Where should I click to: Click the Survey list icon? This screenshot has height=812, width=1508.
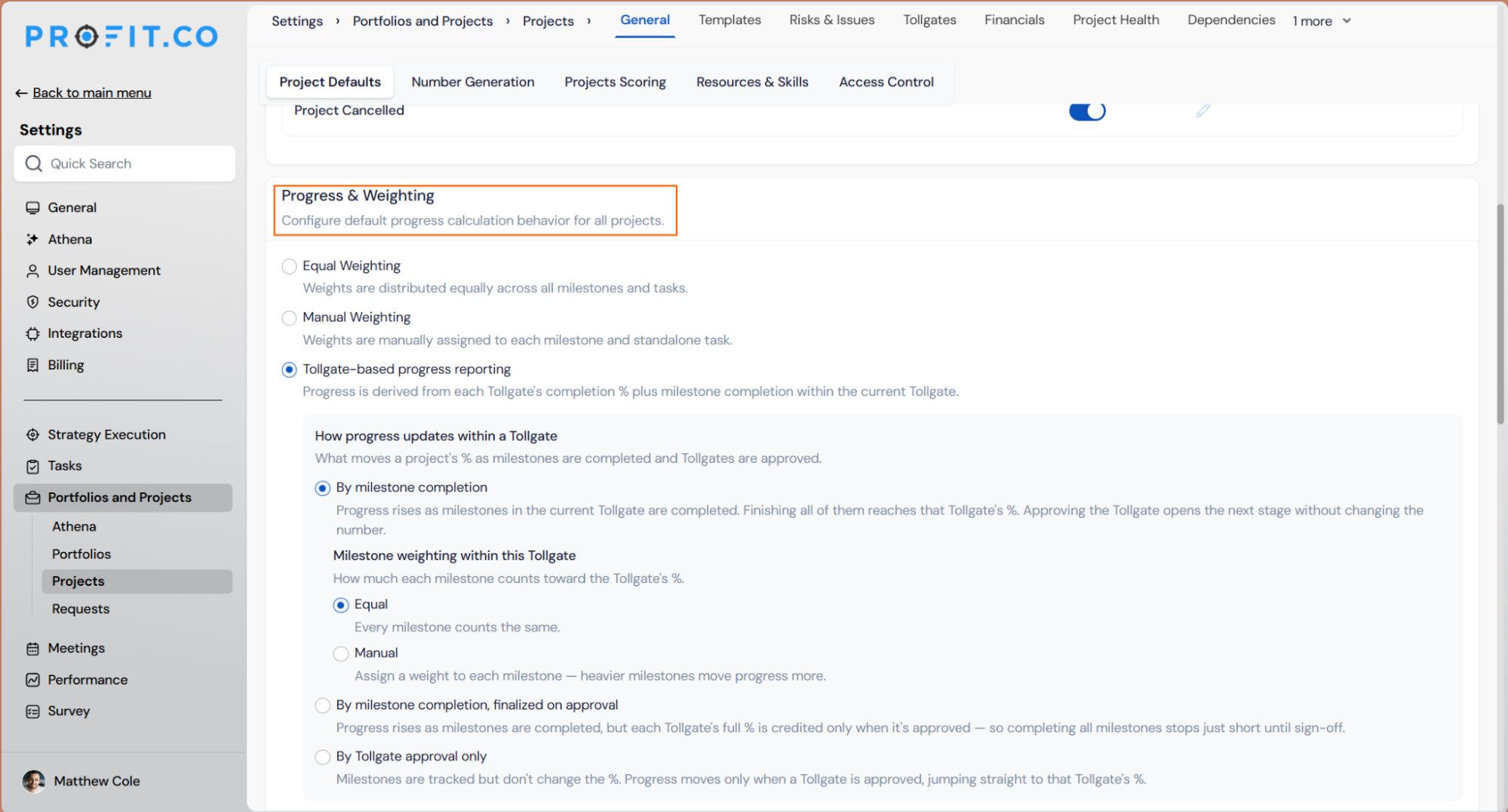32,712
